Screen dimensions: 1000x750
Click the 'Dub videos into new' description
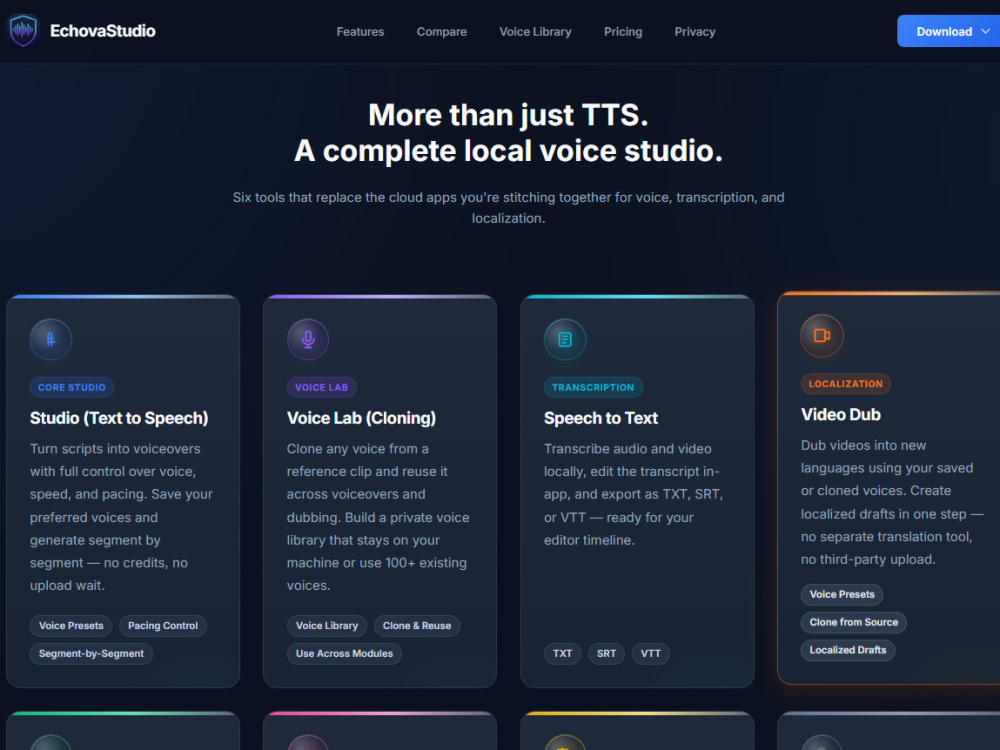pos(892,503)
